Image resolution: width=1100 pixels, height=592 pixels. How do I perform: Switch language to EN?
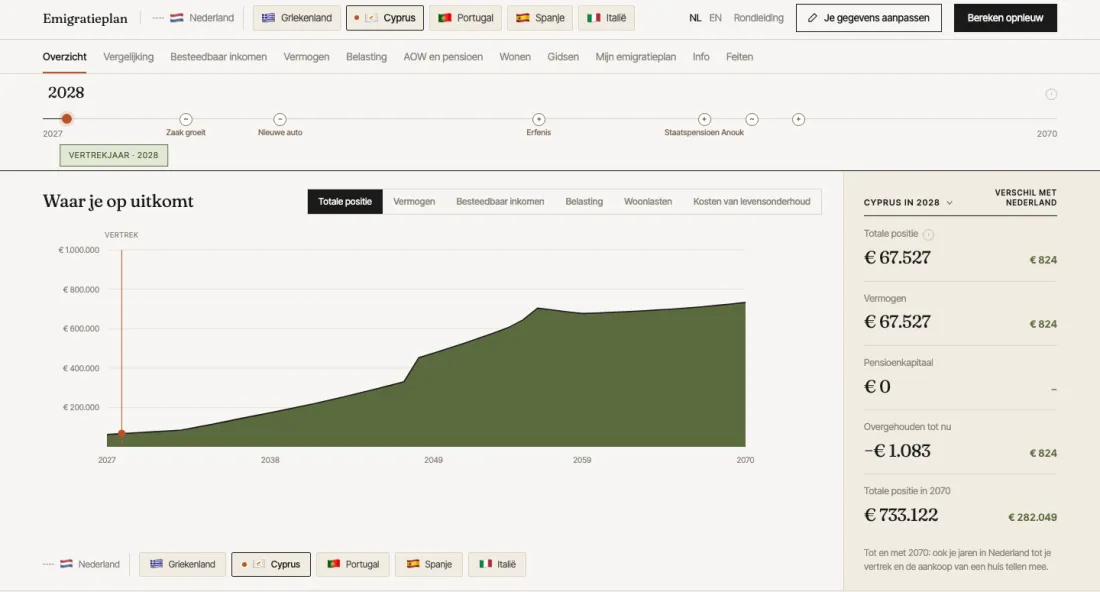715,18
